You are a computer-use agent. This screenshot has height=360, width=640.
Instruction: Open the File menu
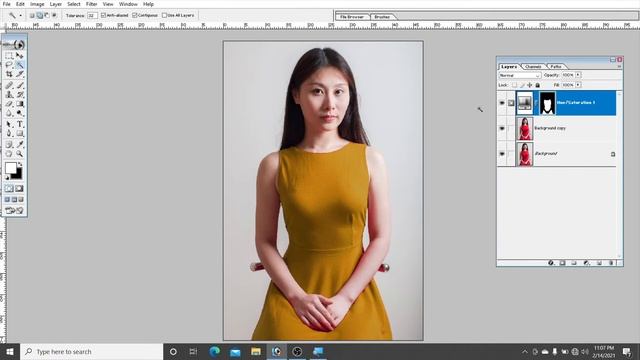[x=7, y=4]
